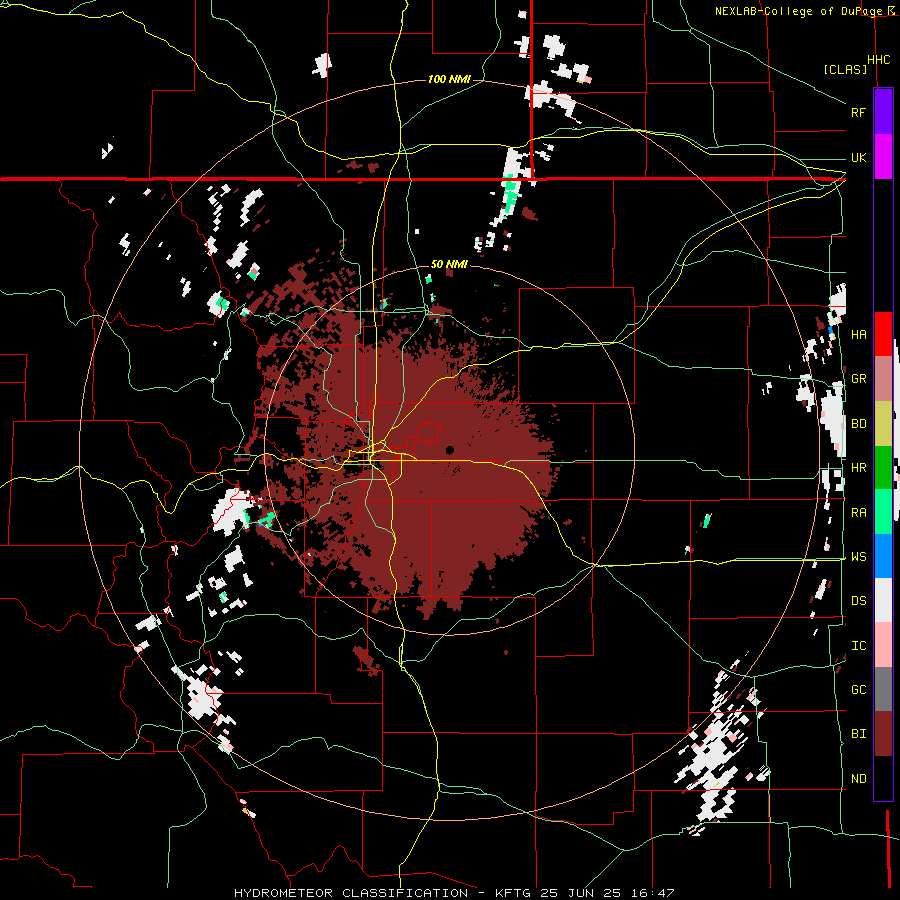Click the GC gray legend block

coord(883,689)
